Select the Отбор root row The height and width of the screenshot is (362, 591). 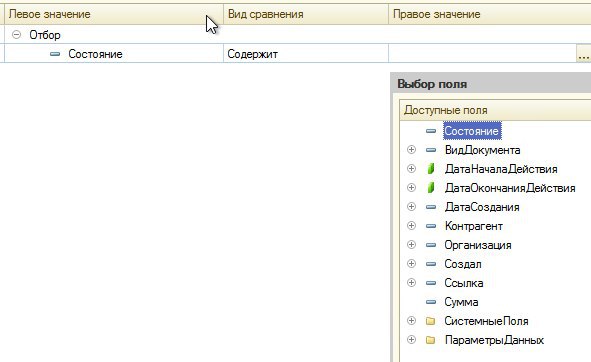[x=45, y=35]
